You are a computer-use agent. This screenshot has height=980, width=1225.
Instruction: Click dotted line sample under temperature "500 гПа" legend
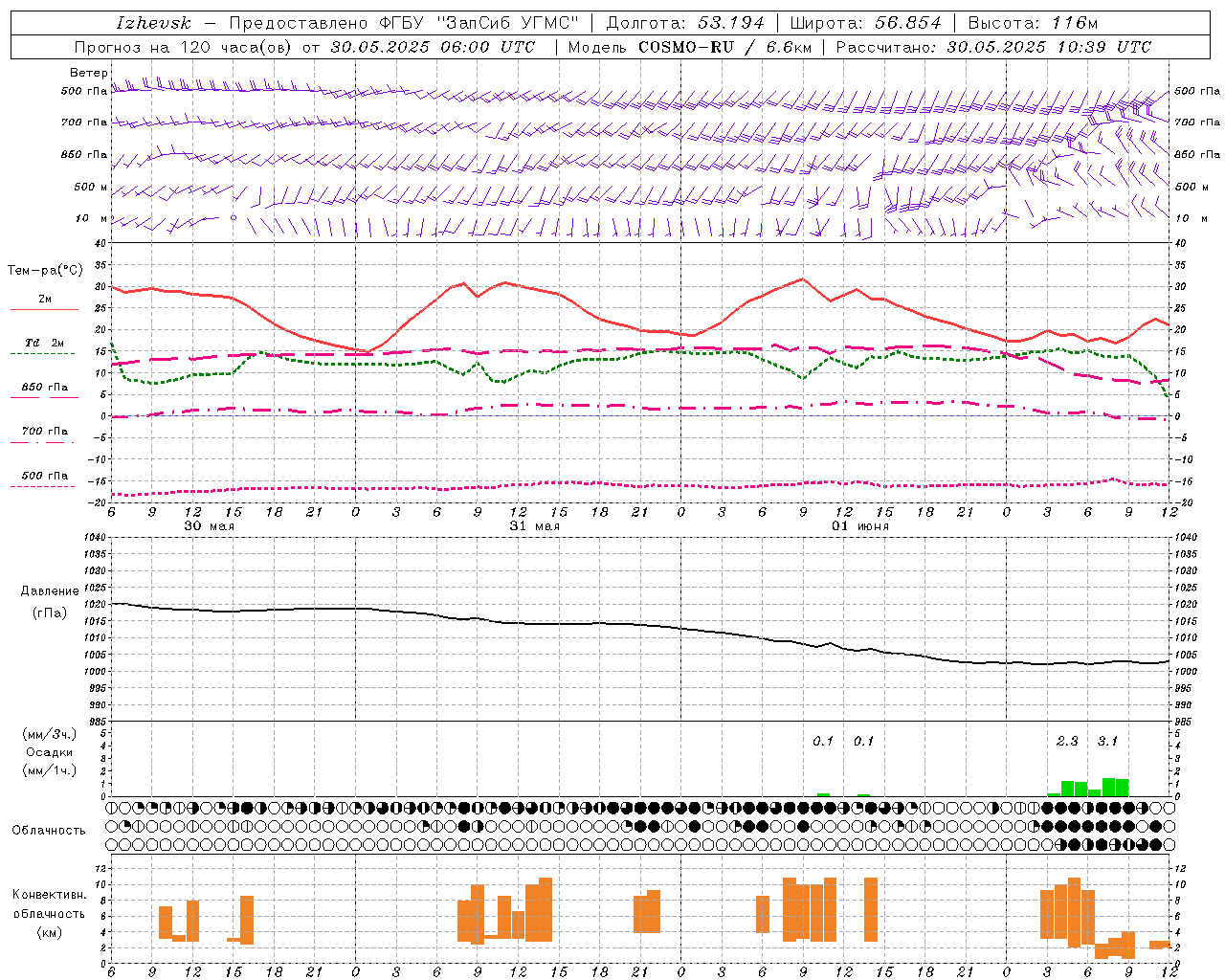tap(42, 486)
